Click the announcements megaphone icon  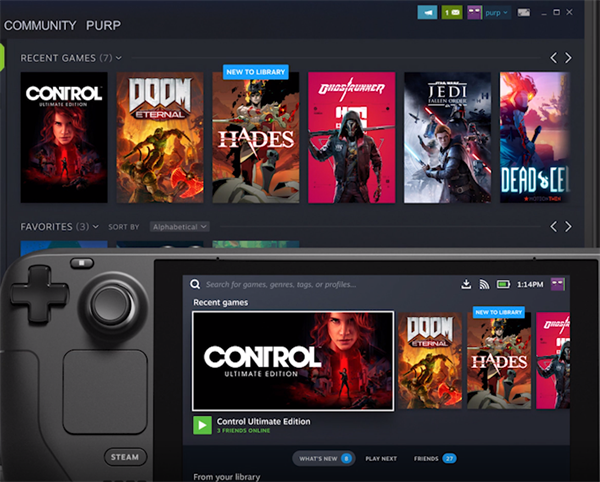(x=427, y=13)
